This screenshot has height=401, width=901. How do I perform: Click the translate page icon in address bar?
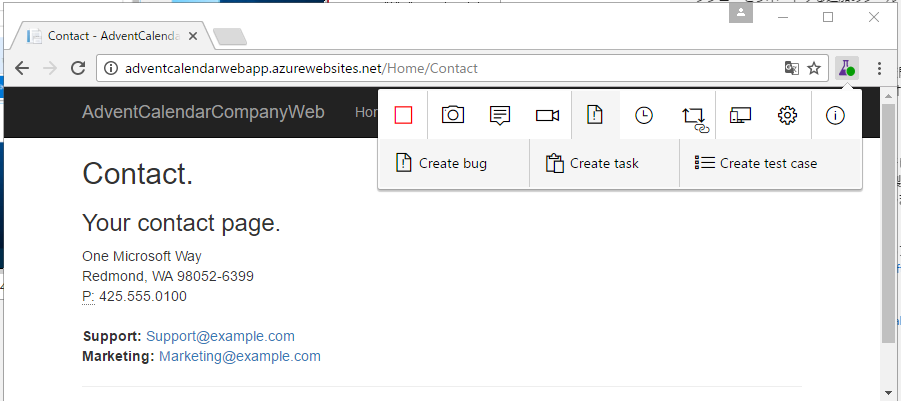pos(791,68)
